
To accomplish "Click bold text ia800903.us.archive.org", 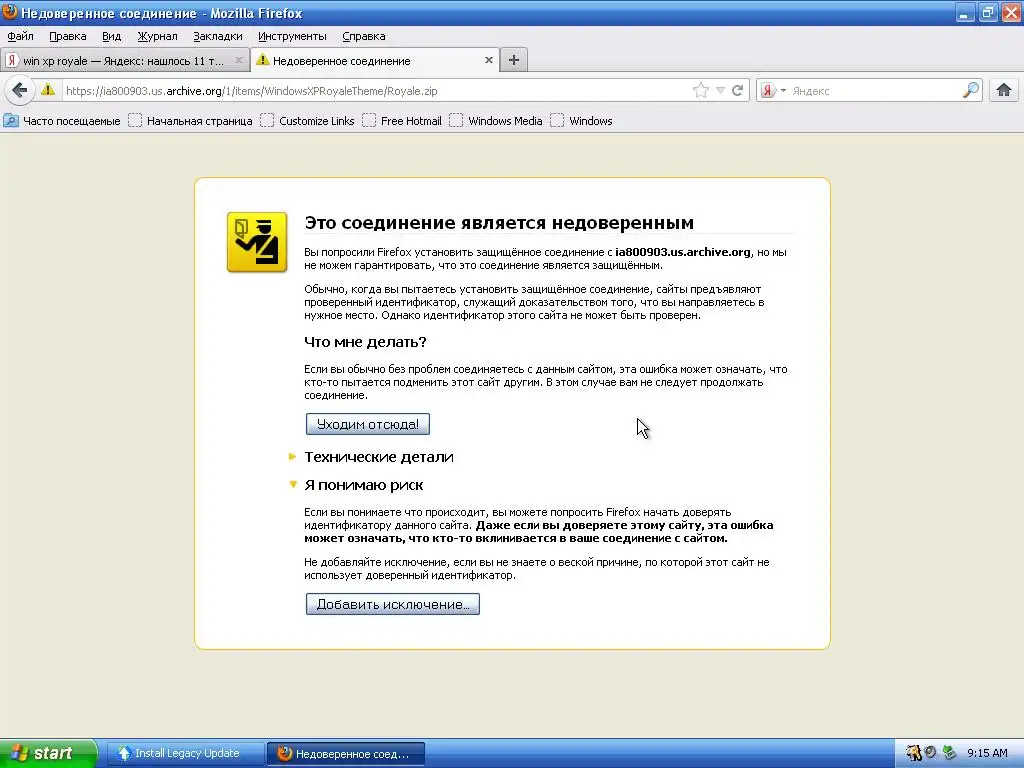I will click(683, 252).
